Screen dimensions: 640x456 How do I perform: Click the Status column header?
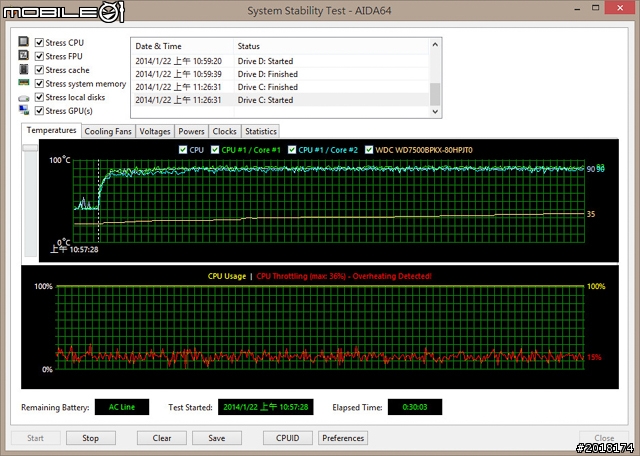coord(331,46)
